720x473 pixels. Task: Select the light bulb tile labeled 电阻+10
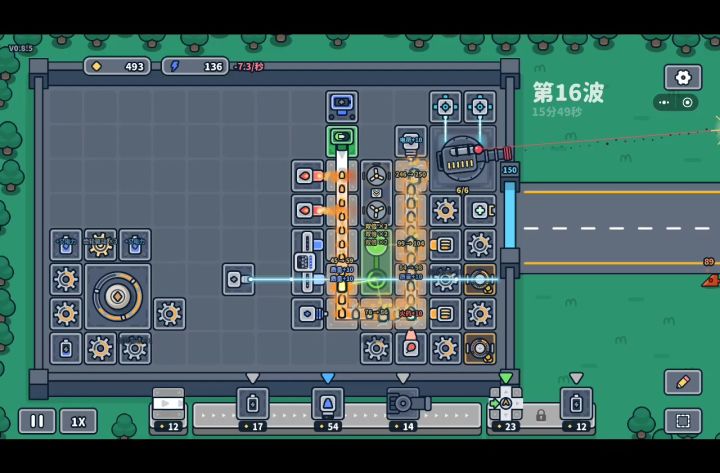point(411,141)
